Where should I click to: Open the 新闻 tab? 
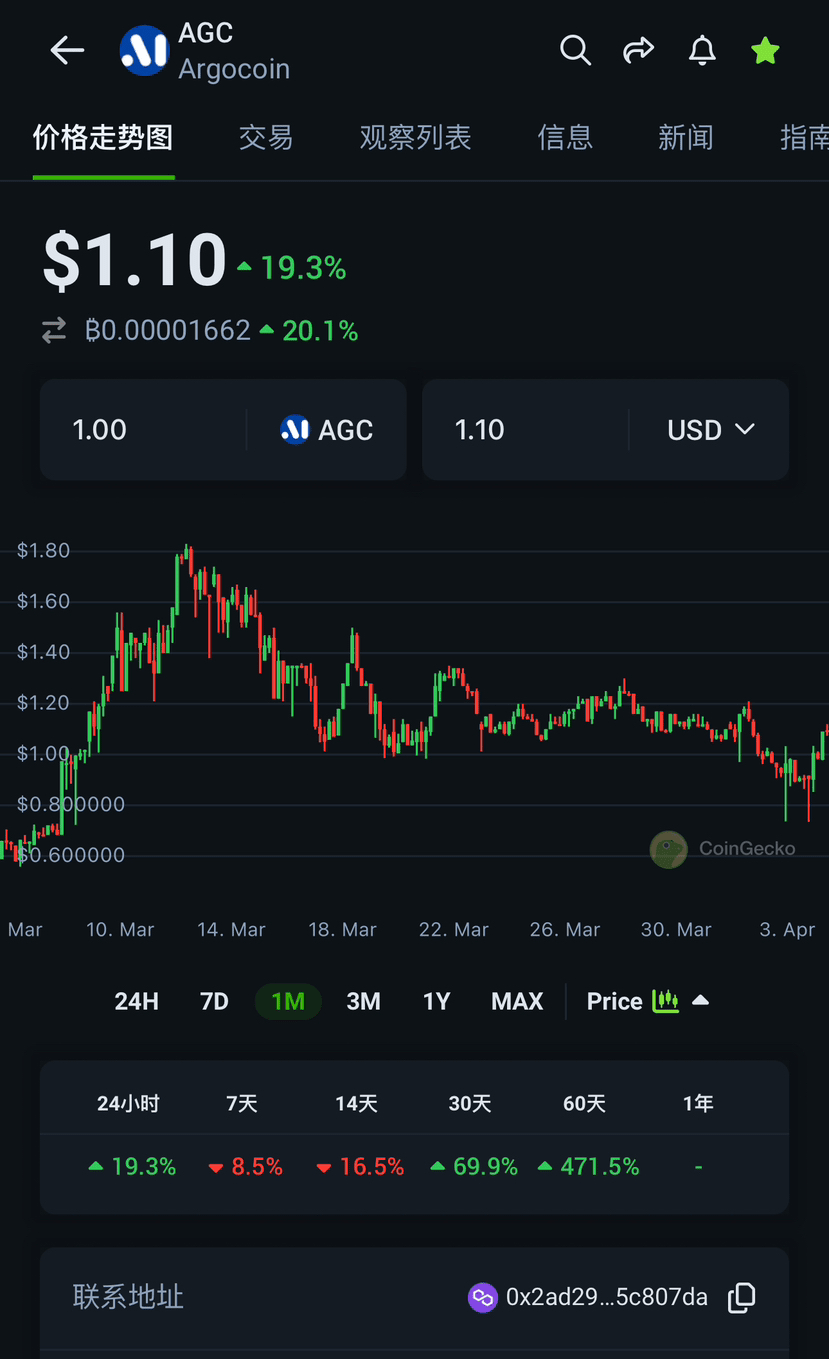pyautogui.click(x=685, y=137)
